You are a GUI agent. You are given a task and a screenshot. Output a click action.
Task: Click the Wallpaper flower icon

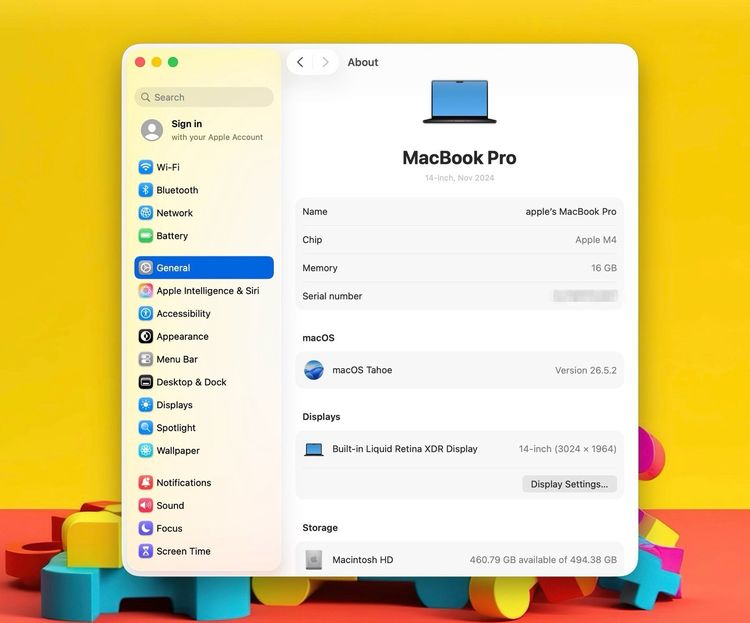click(x=145, y=450)
